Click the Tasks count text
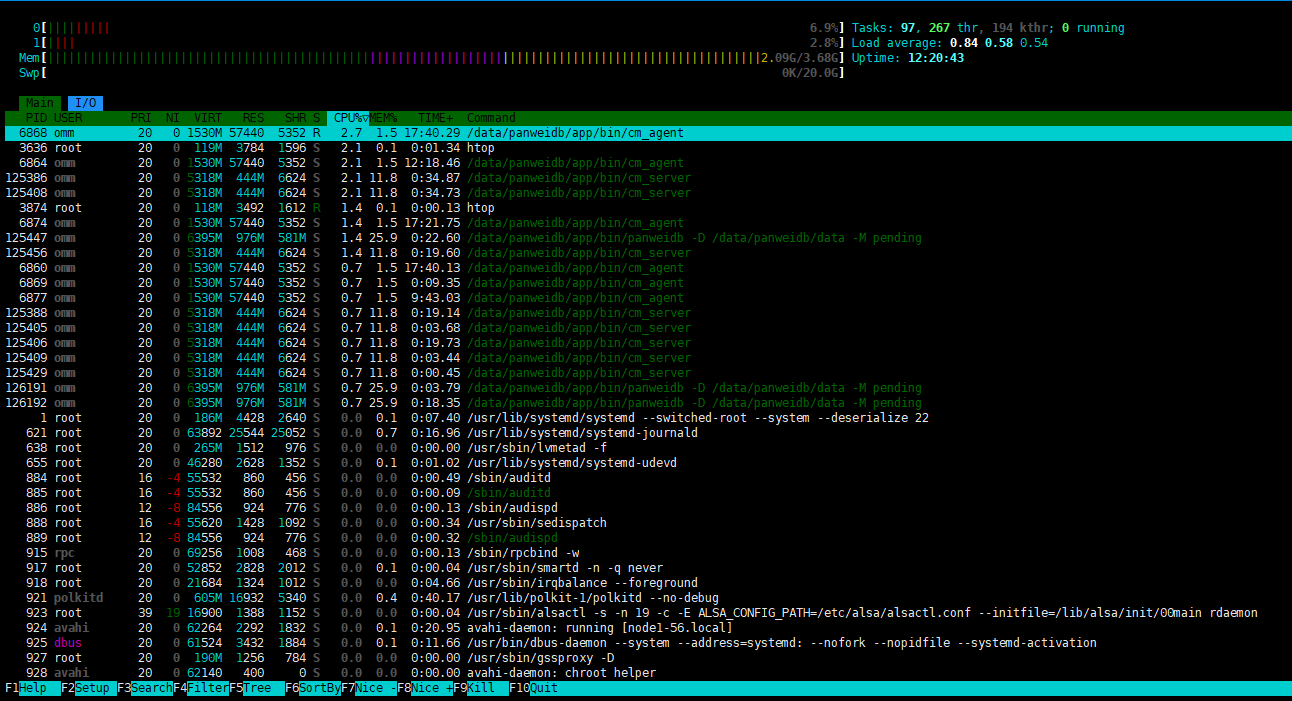 coord(988,28)
